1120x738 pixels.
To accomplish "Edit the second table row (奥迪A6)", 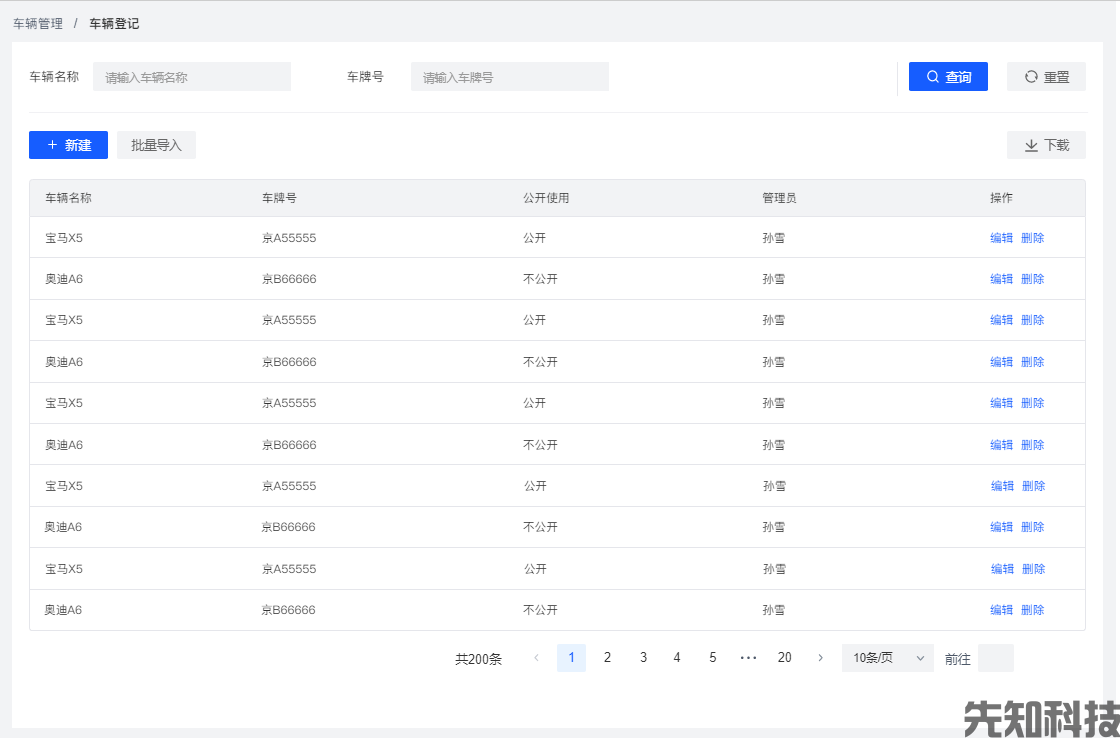I will click(x=1001, y=279).
